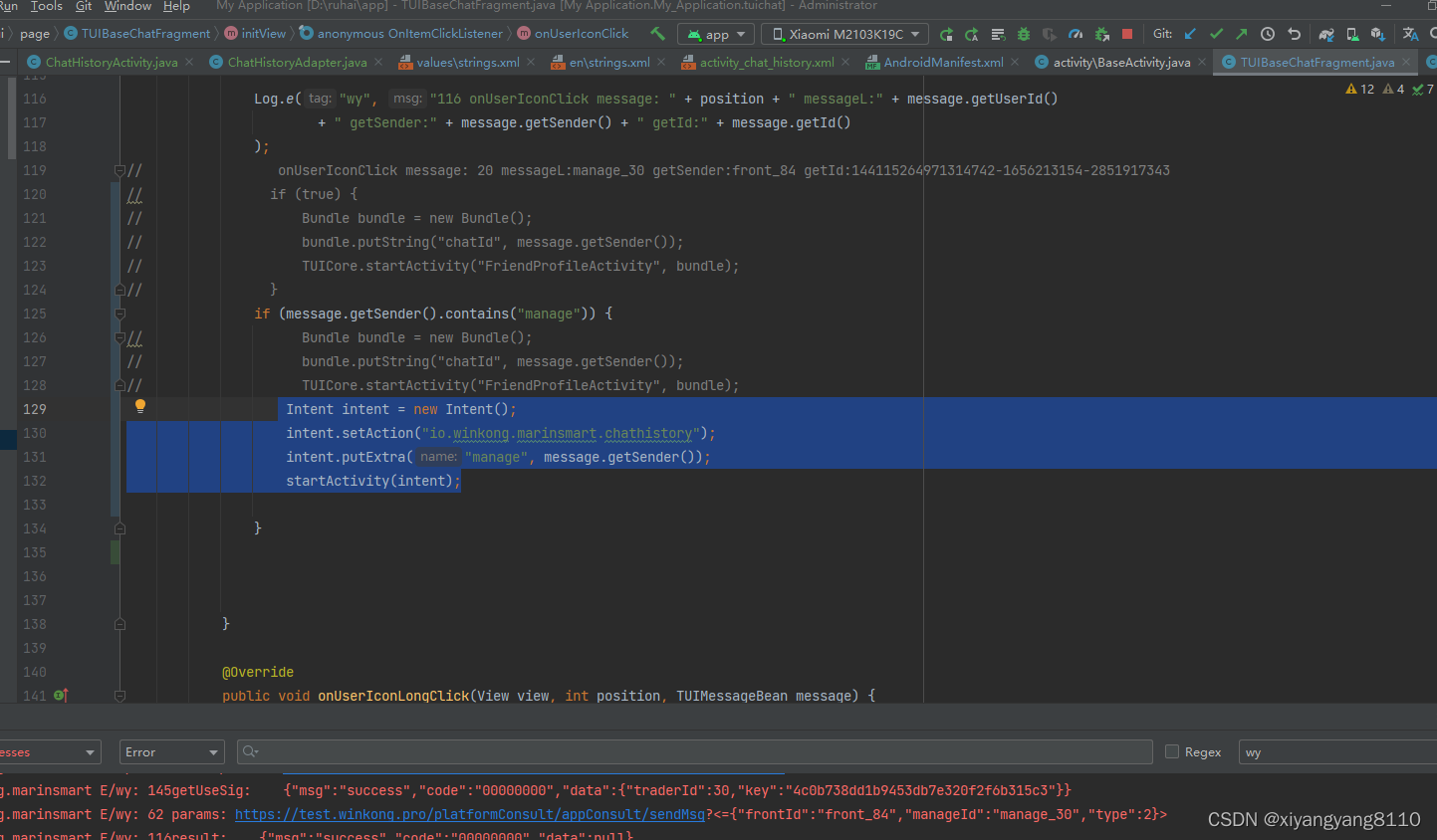The width and height of the screenshot is (1437, 840).
Task: Open the Window menu
Action: pos(127,6)
